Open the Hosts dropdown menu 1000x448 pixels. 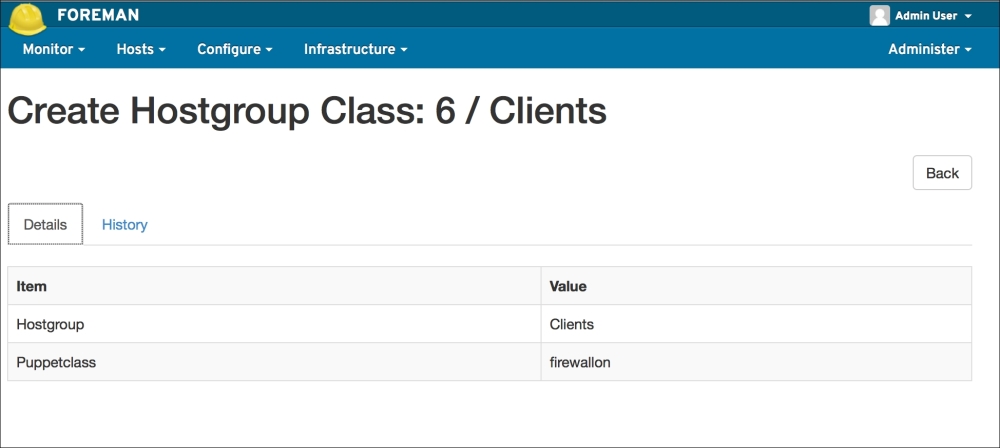pyautogui.click(x=140, y=49)
